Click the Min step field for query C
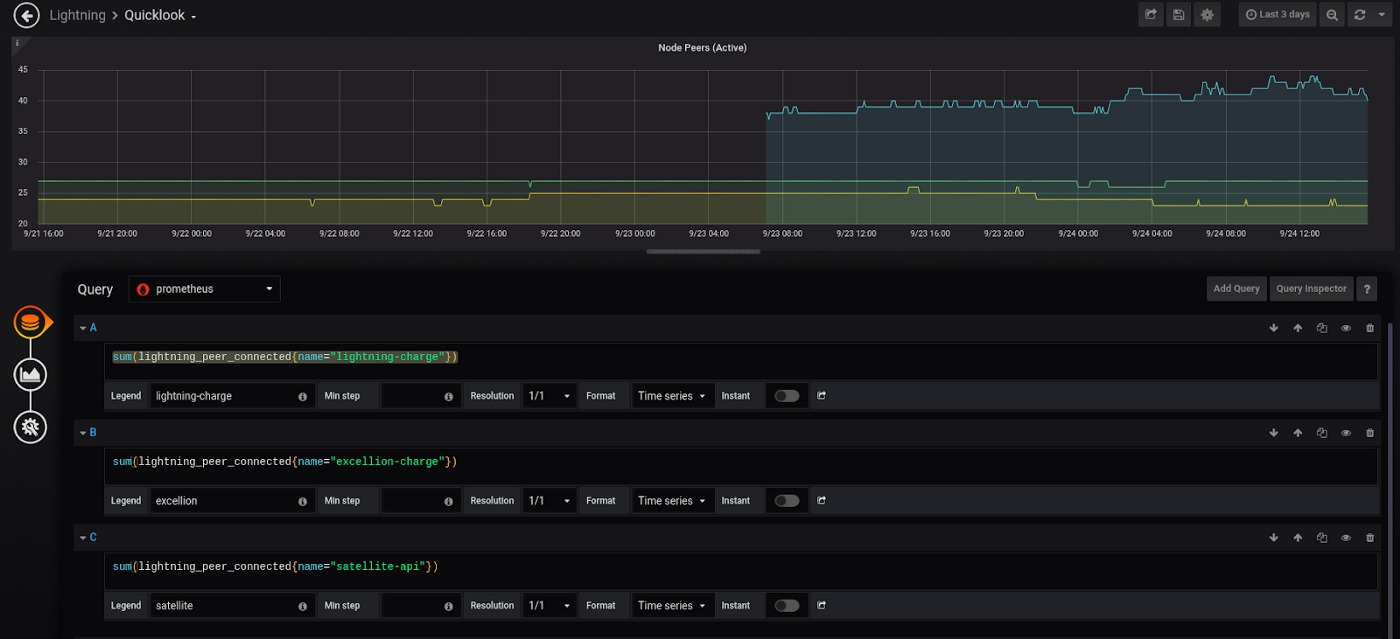Screen dimensions: 1400x639 tap(421, 606)
